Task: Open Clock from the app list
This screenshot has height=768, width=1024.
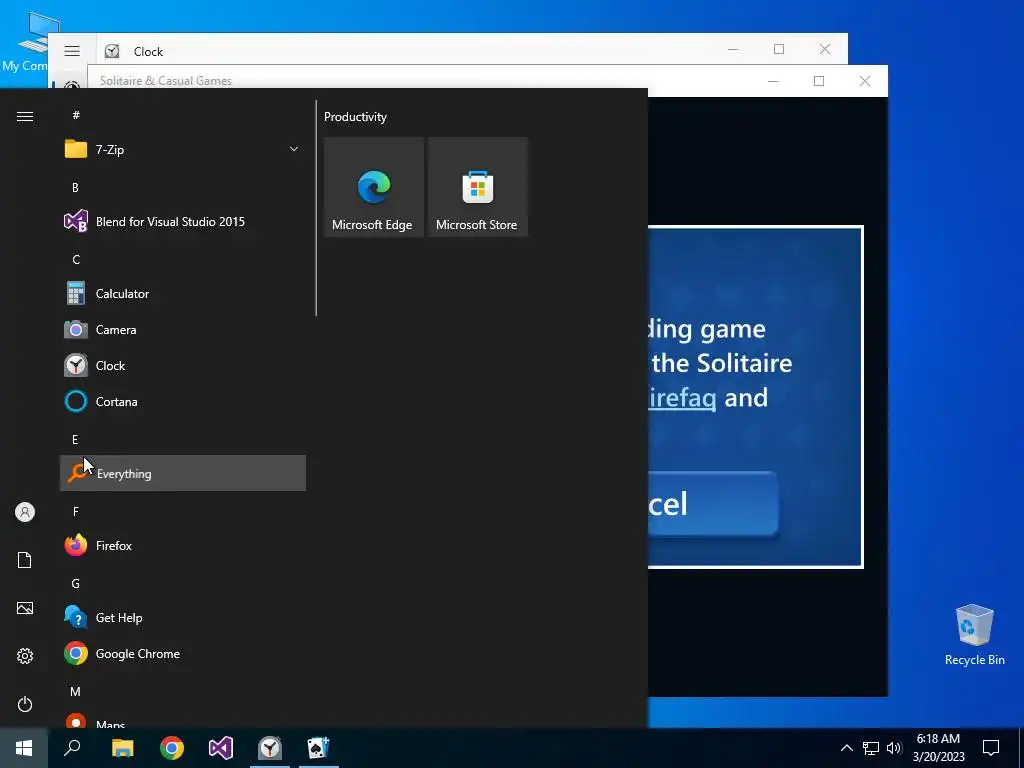Action: point(183,366)
